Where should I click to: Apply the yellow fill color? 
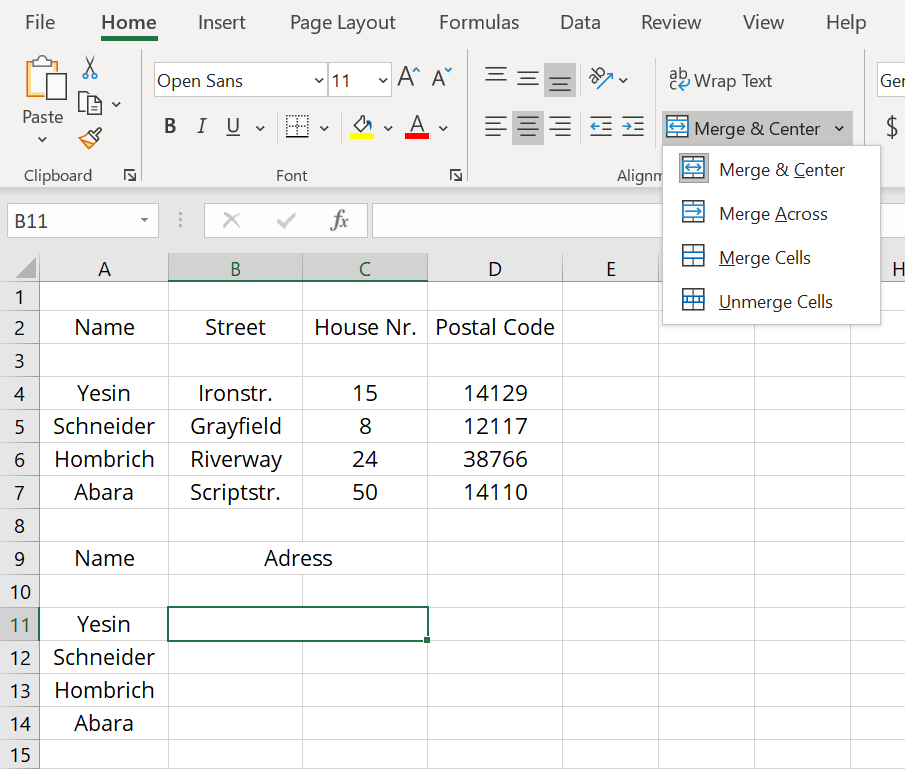click(362, 127)
